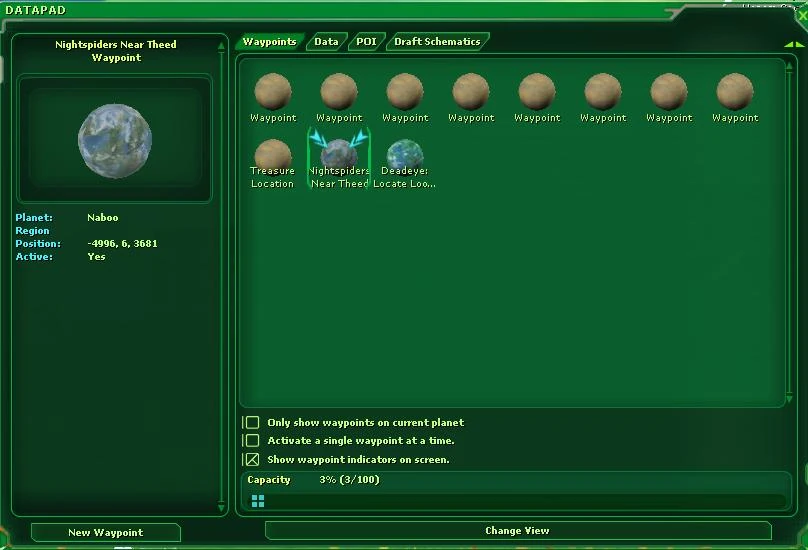Viewport: 808px width, 550px height.
Task: Open the Data tab
Action: tap(327, 42)
